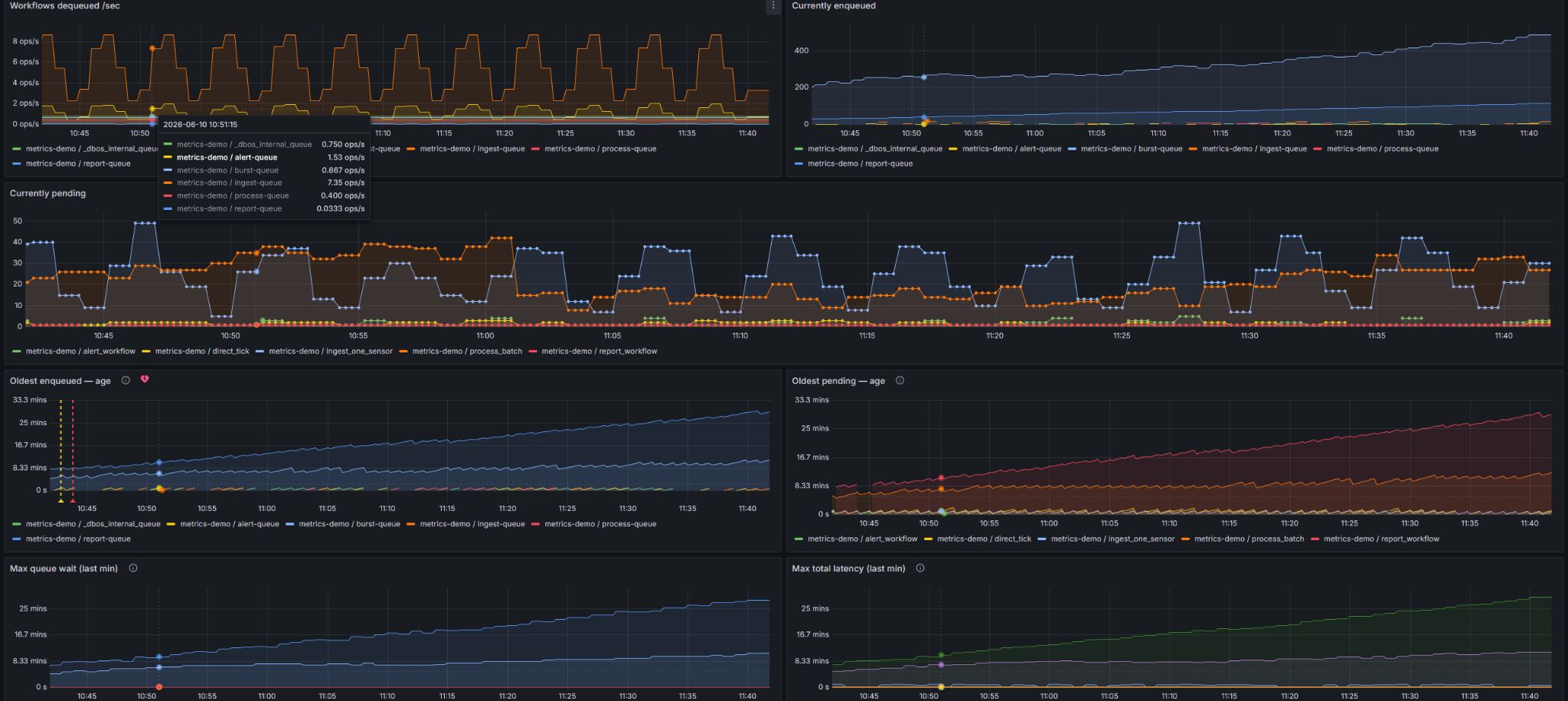The width and height of the screenshot is (1568, 701).
Task: Toggle alert-queue series in Currently enqueued legend
Action: [x=1011, y=149]
